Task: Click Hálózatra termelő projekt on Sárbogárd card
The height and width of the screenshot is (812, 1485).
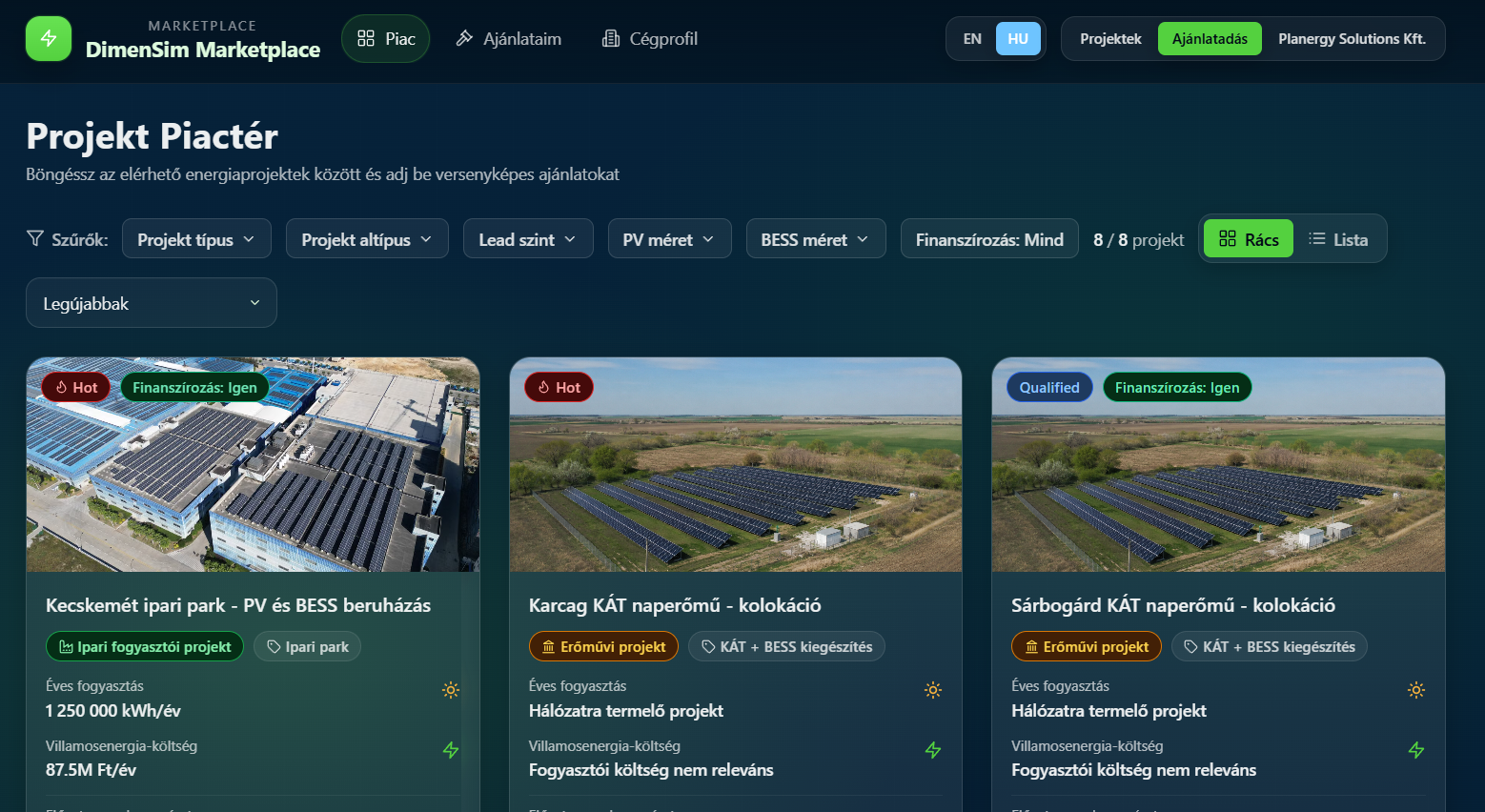Action: click(x=1109, y=711)
